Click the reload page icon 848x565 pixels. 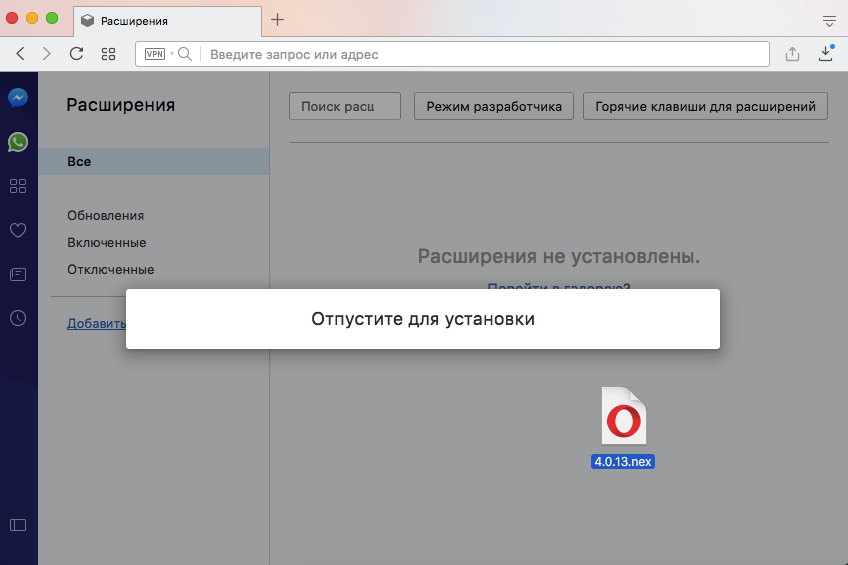[77, 54]
